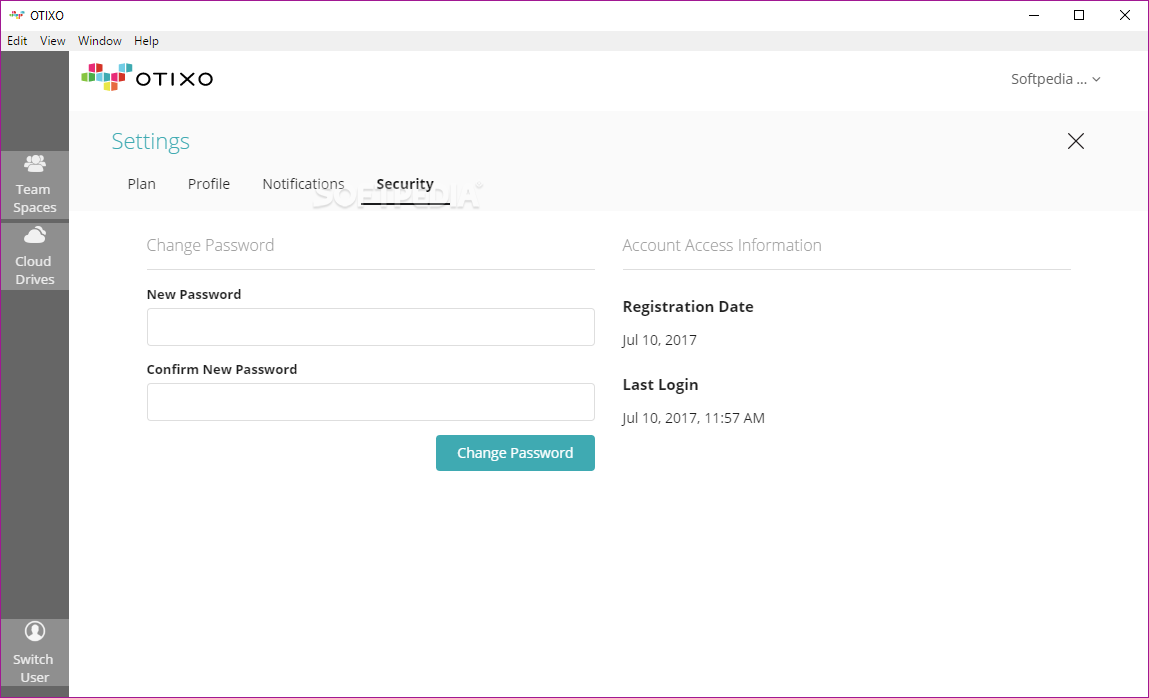Switch to the Plan tab
The height and width of the screenshot is (698, 1149).
tap(141, 184)
